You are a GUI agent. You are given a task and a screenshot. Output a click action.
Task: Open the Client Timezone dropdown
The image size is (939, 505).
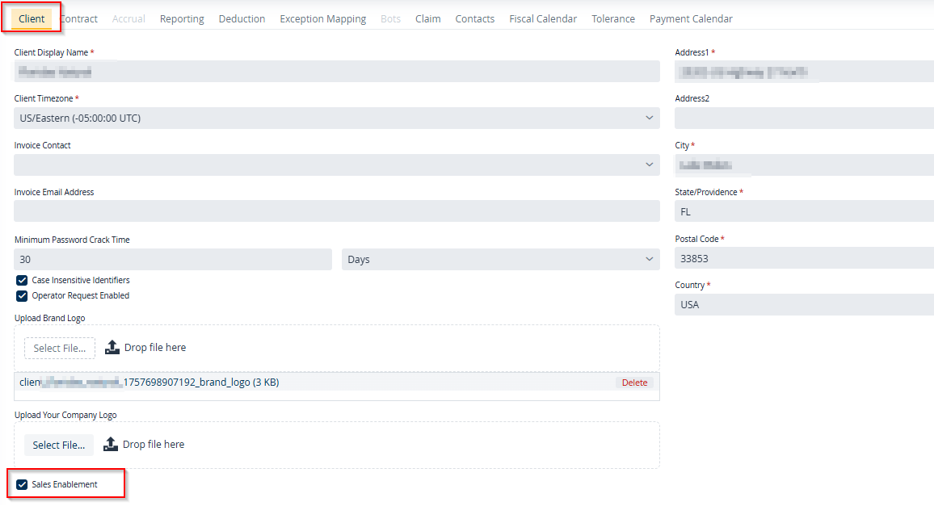[336, 118]
